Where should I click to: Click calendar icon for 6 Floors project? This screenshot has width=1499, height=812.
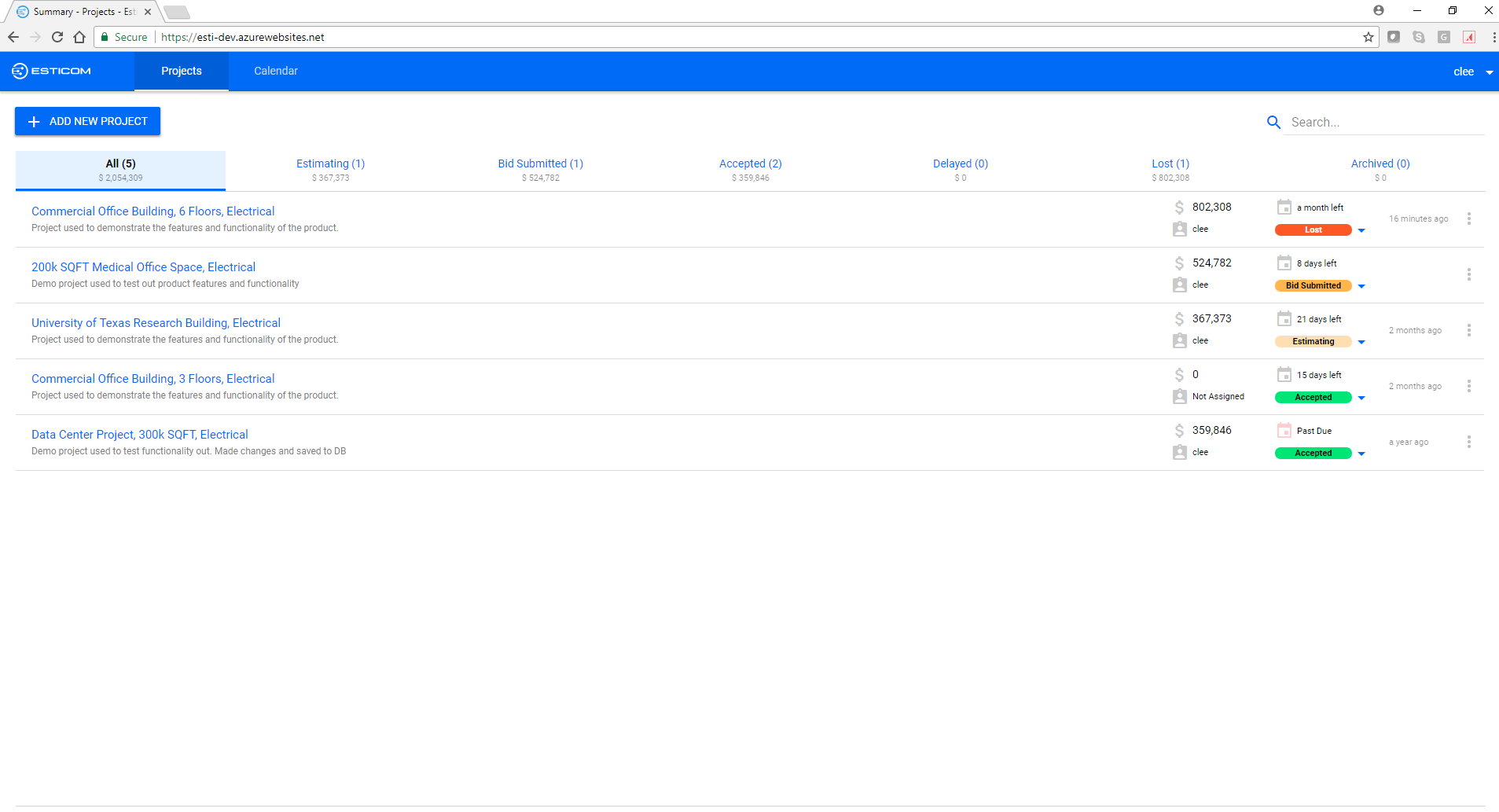1284,207
